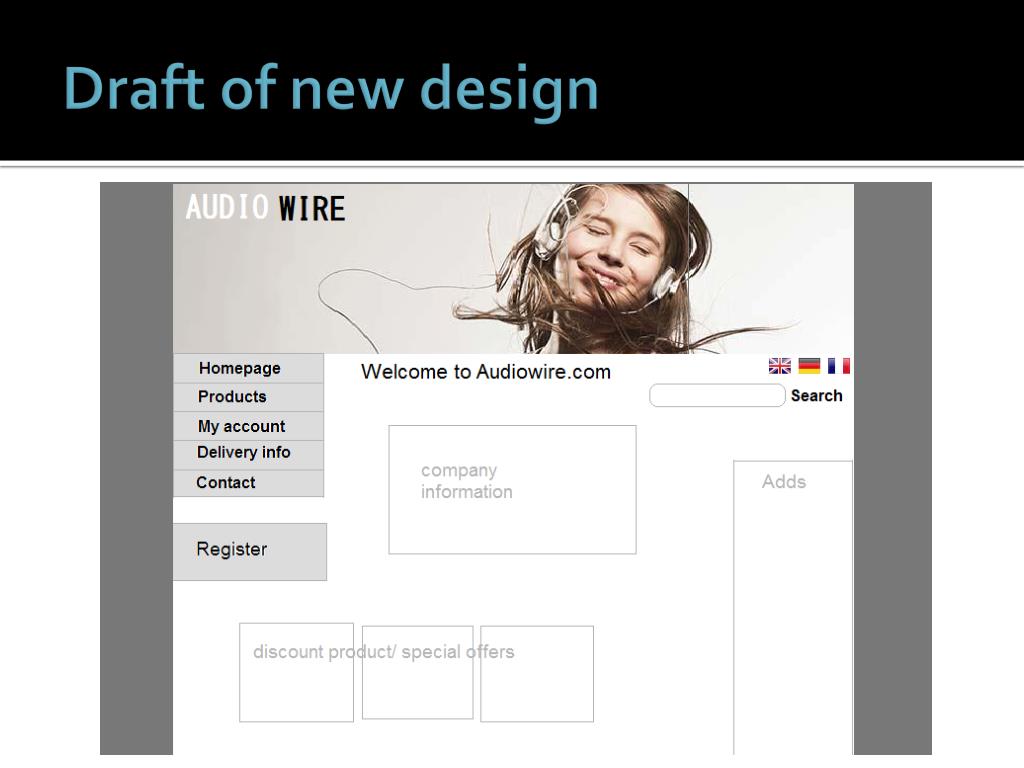Go to My account page
Screen dimensions: 1024x768
[248, 426]
